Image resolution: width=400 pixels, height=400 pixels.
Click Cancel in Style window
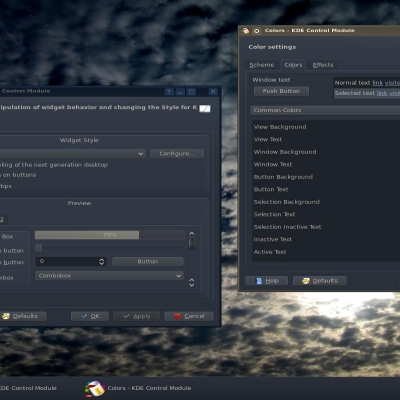tap(189, 316)
